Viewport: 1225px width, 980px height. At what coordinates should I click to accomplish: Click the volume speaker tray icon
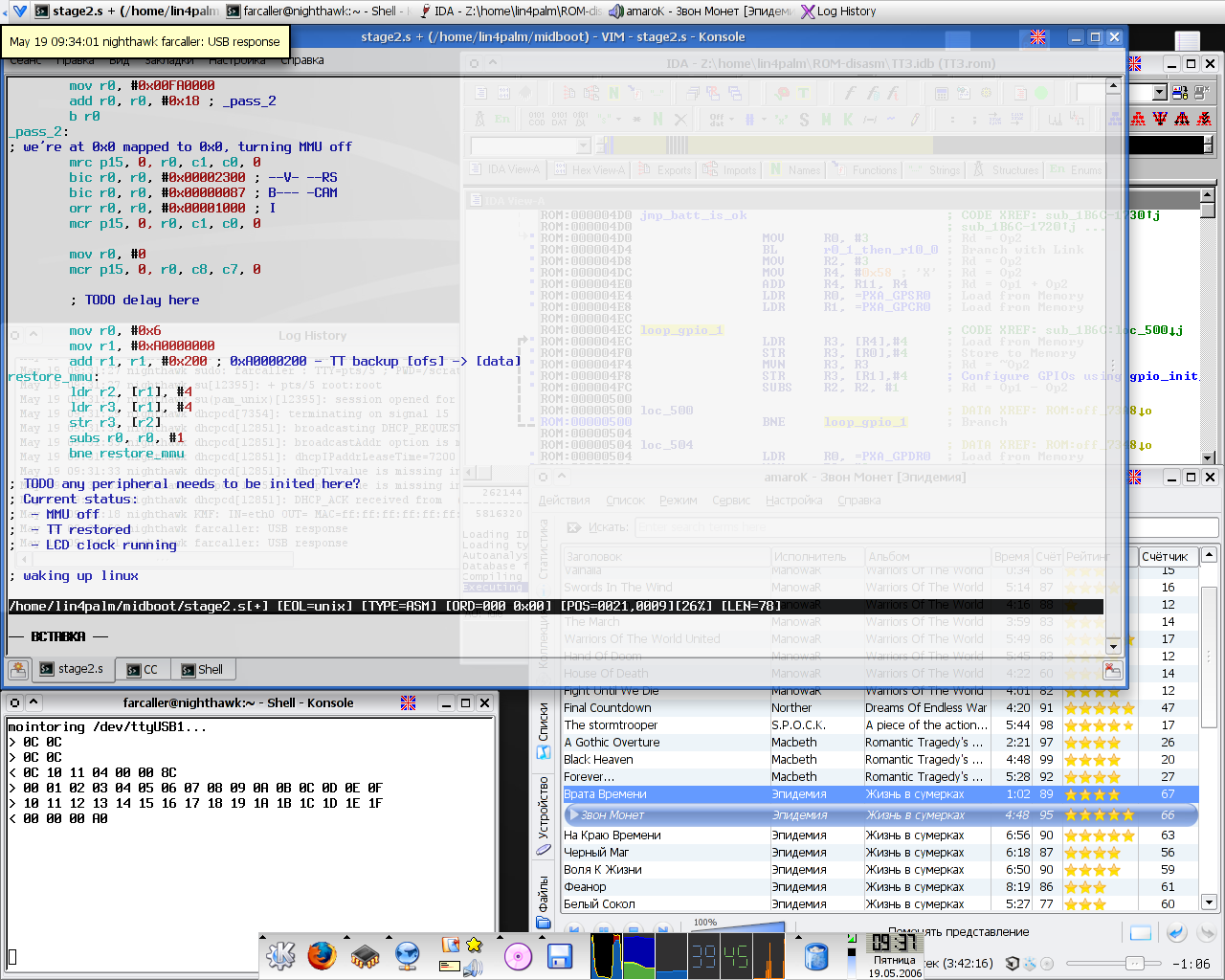click(x=472, y=969)
